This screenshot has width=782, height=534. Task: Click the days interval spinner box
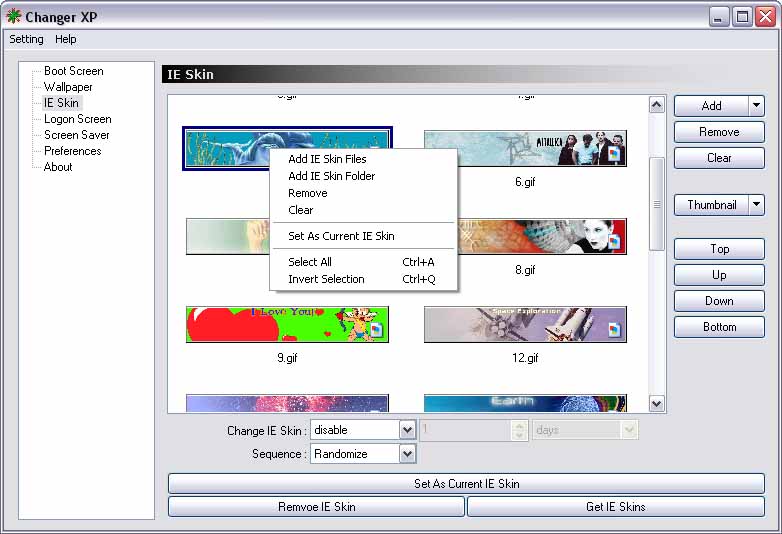click(466, 430)
